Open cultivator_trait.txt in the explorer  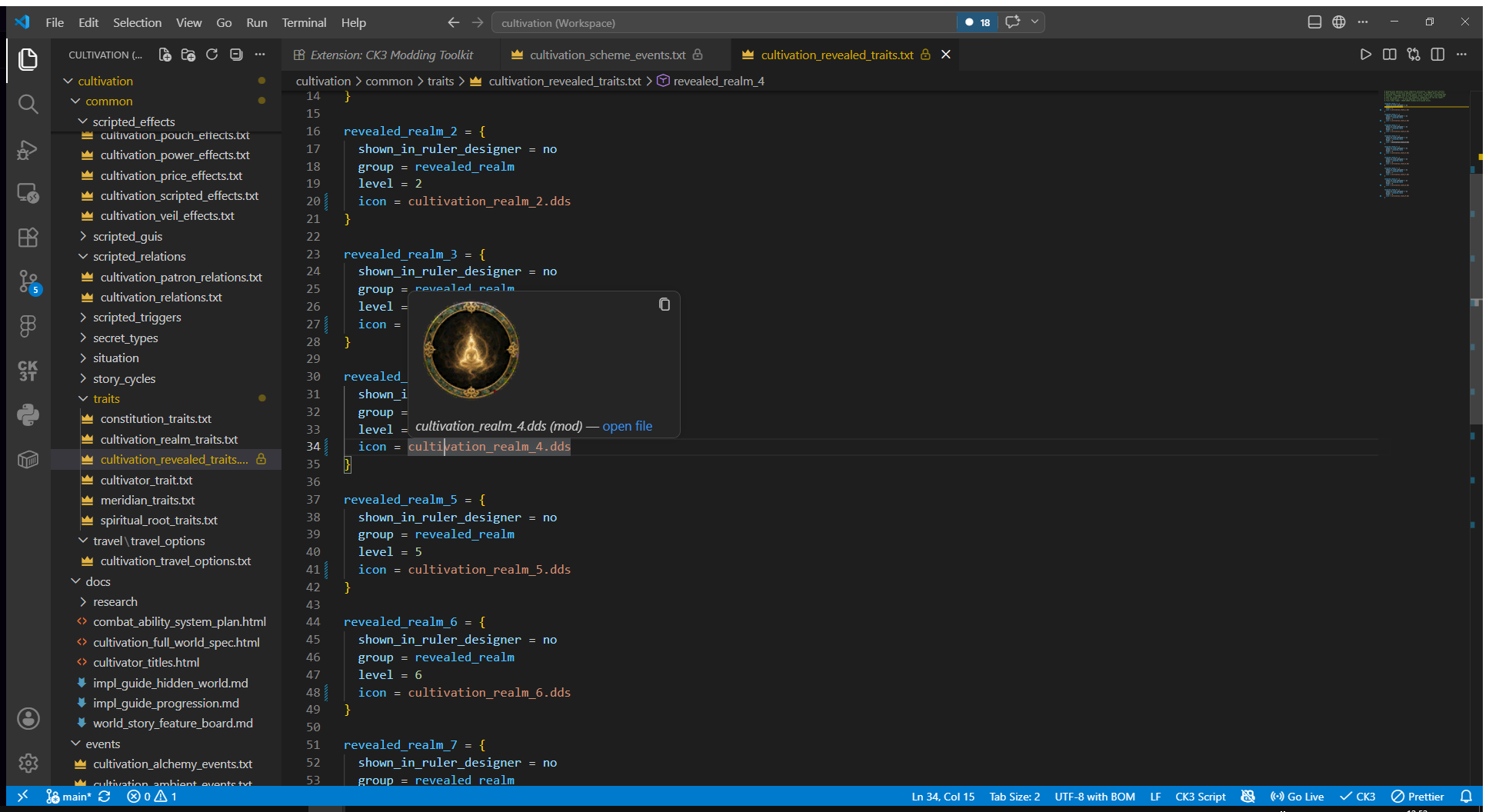[x=146, y=480]
